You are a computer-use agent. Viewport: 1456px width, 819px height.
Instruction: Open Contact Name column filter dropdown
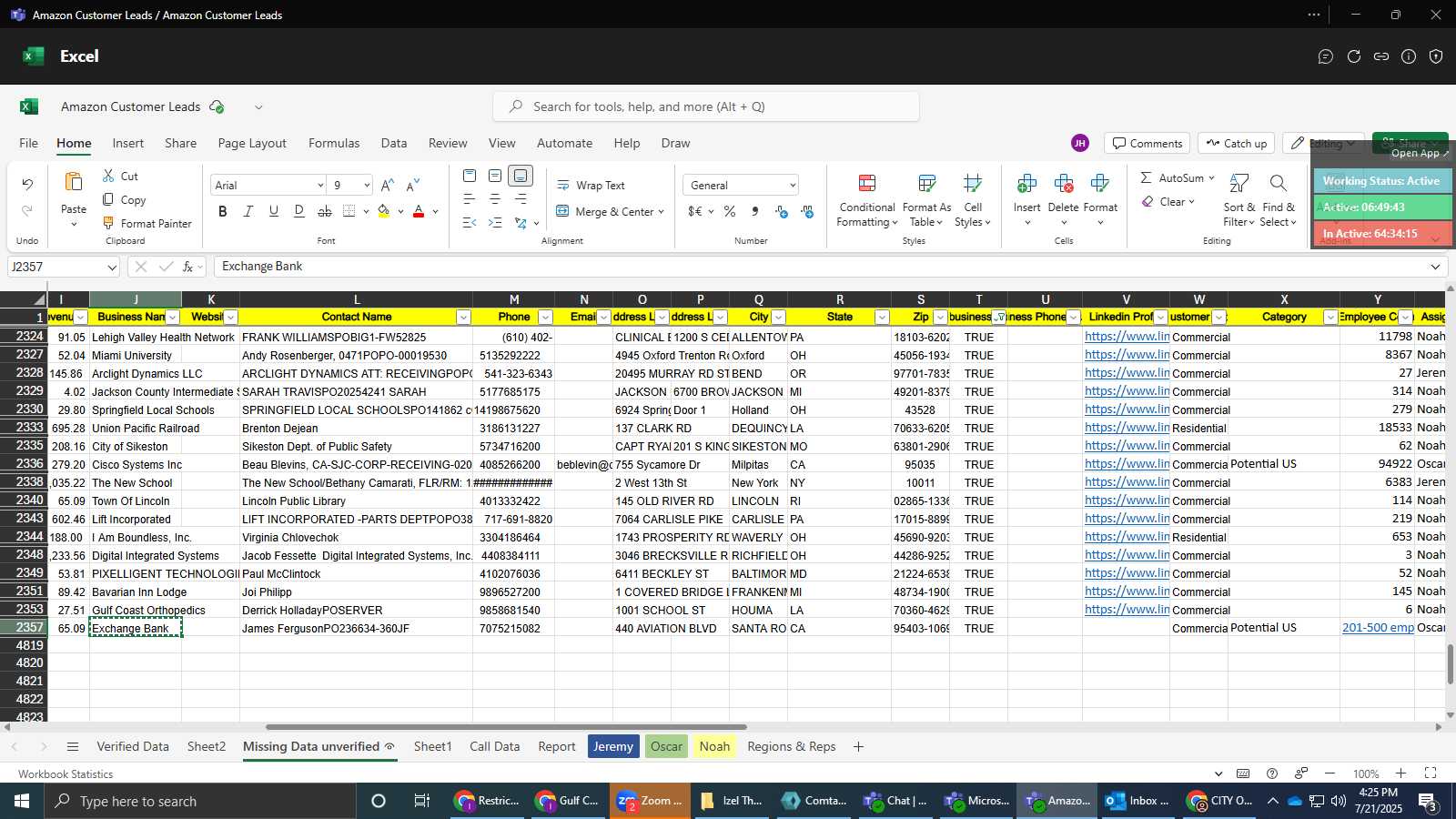(463, 317)
